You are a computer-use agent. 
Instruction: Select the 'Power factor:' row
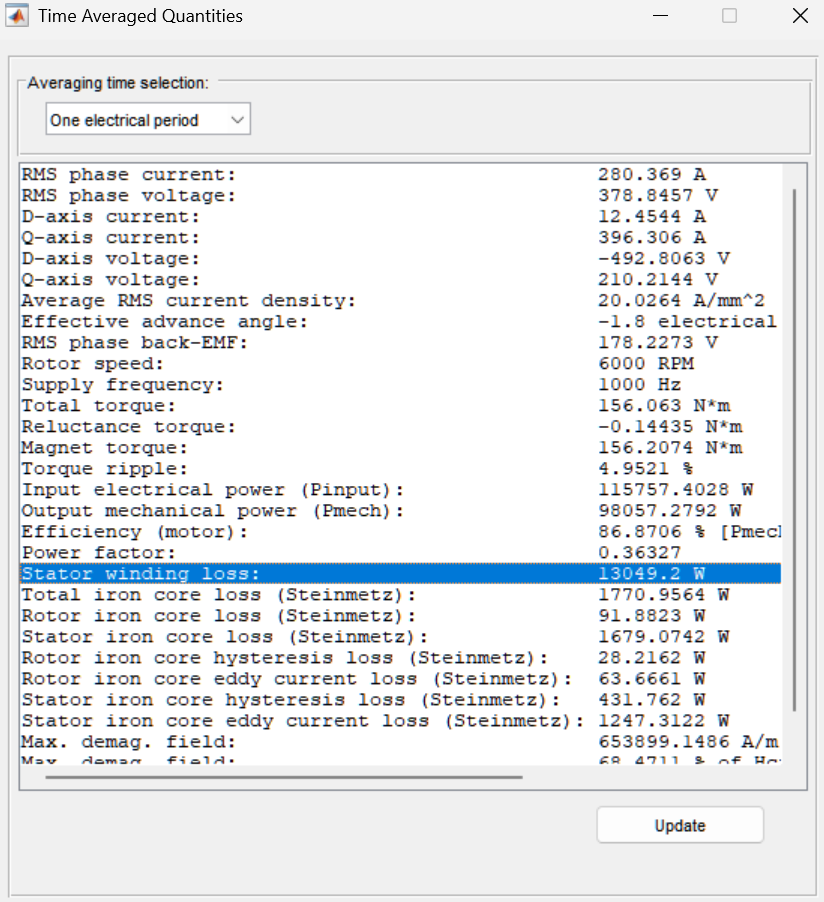pos(400,552)
